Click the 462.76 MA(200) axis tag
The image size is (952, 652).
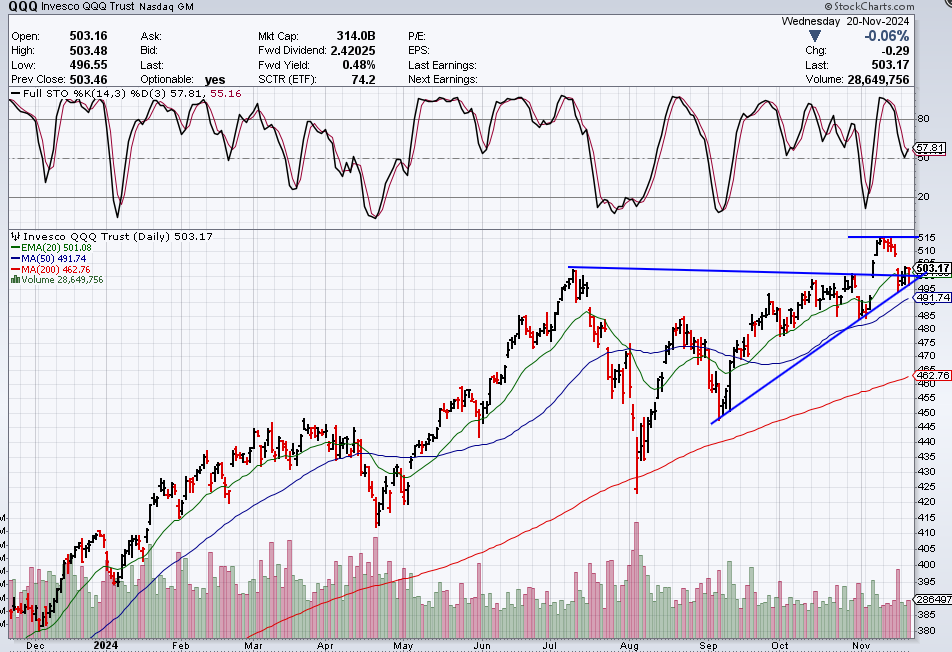933,375
